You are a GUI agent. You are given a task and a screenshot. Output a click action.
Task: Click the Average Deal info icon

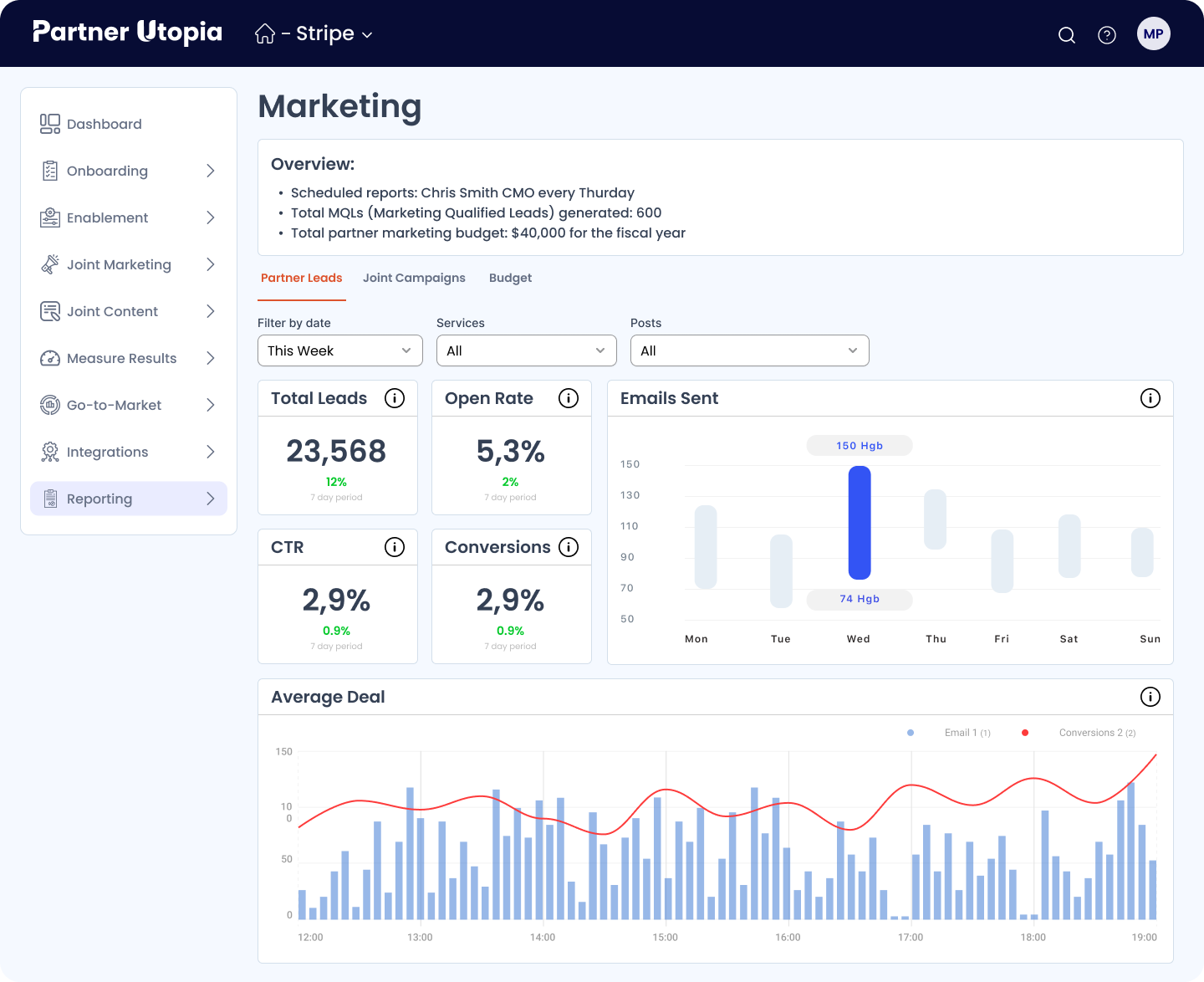click(1150, 697)
